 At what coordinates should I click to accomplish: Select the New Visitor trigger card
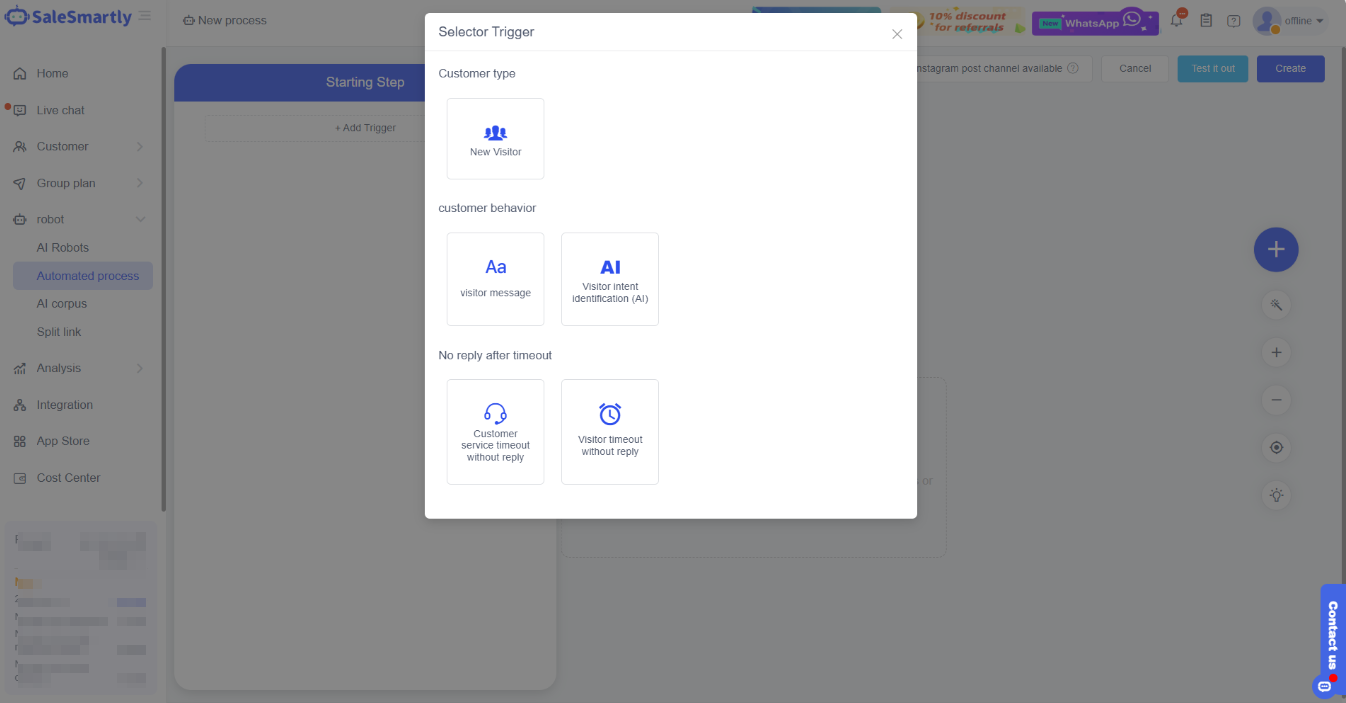point(495,139)
